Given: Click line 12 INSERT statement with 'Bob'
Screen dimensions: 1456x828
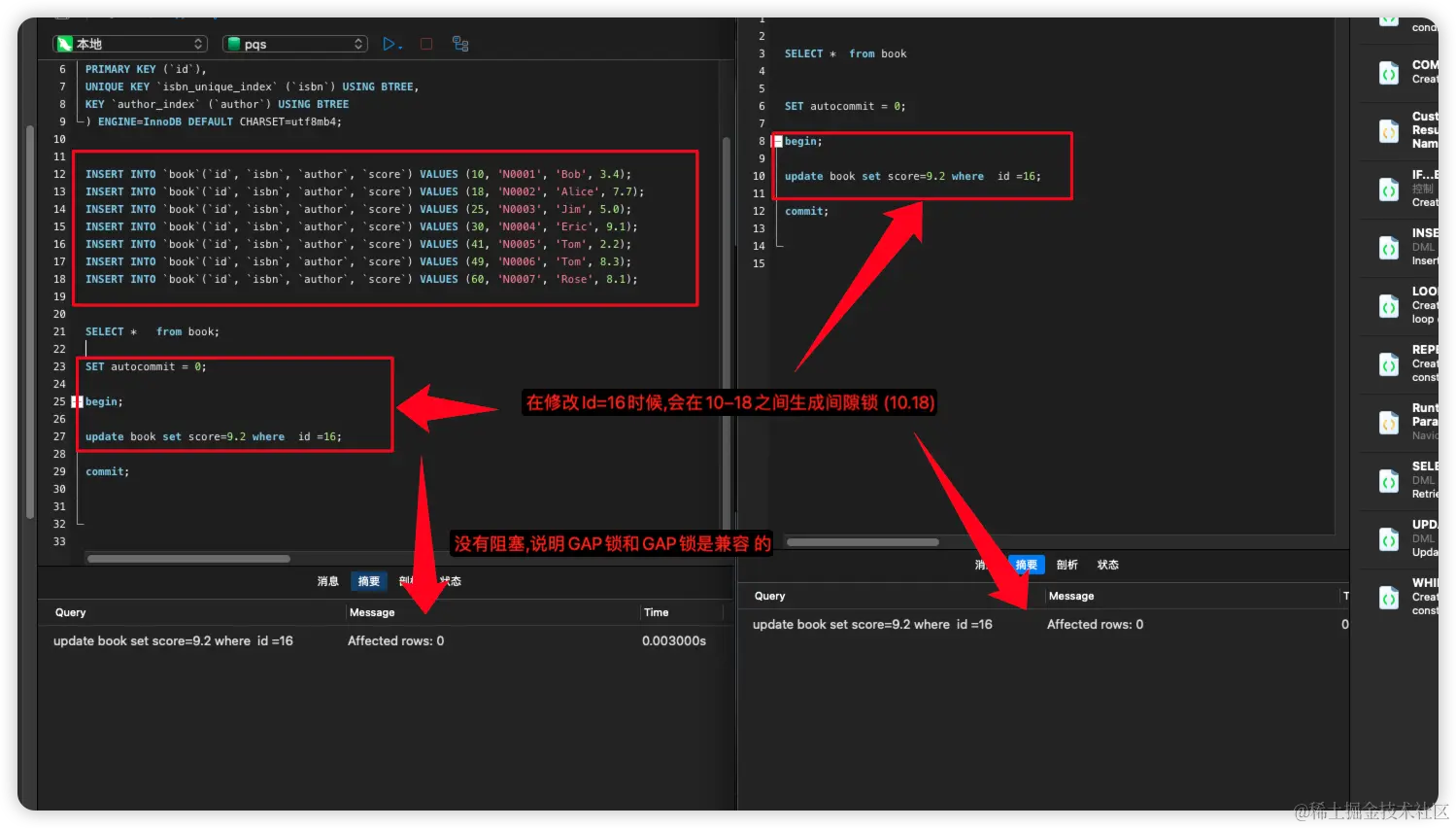Looking at the screenshot, I should point(358,174).
